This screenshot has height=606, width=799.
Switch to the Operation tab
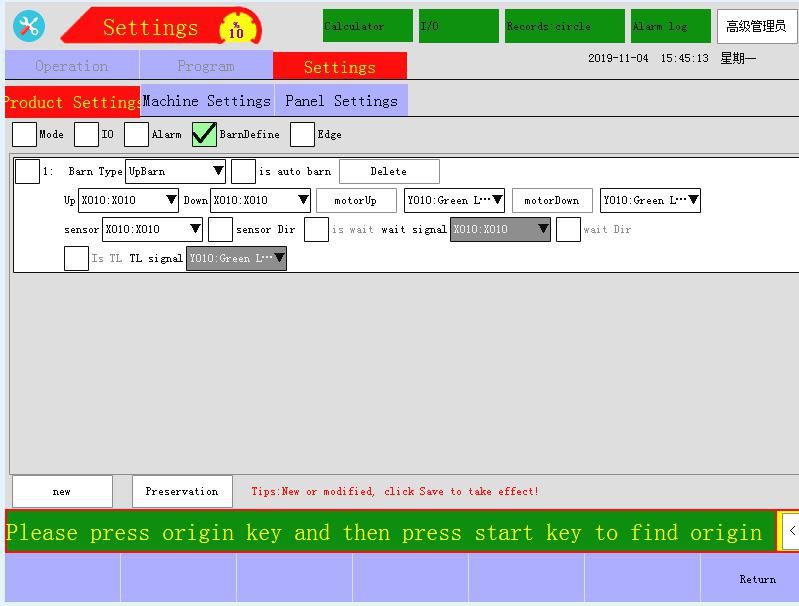[72, 66]
